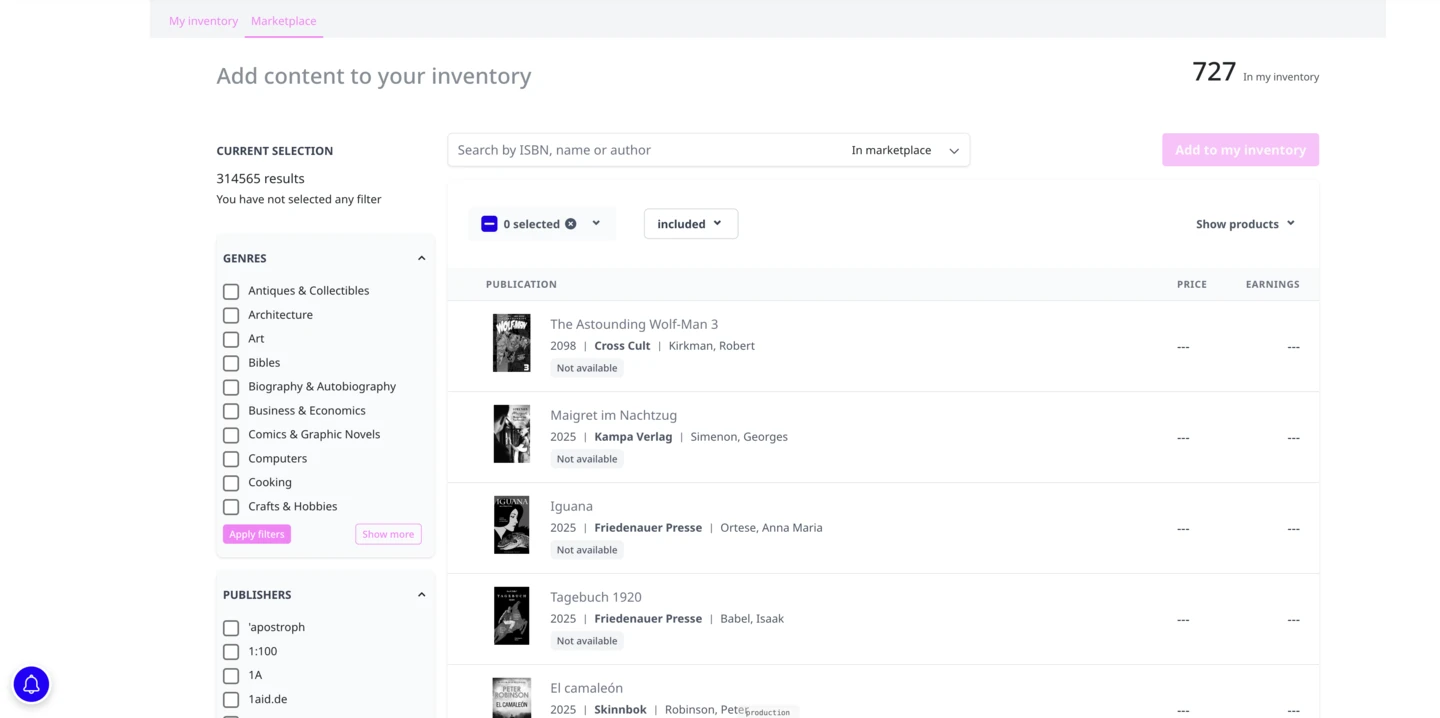Open the Iguana cover thumbnail
Screen dimensions: 1440x718
click(x=511, y=525)
